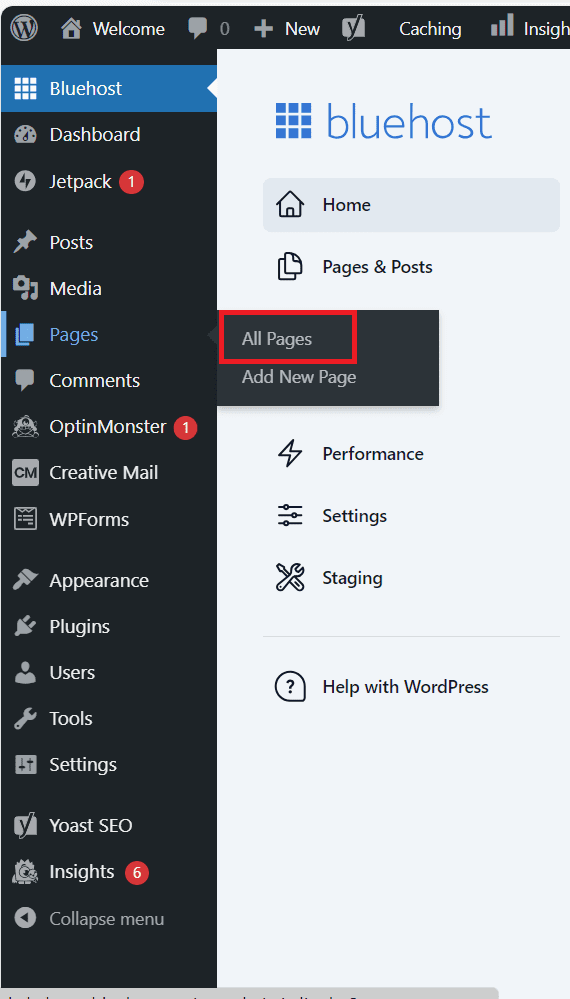The image size is (570, 999).
Task: Click the documents icon beside Pages & Posts
Action: [x=290, y=267]
